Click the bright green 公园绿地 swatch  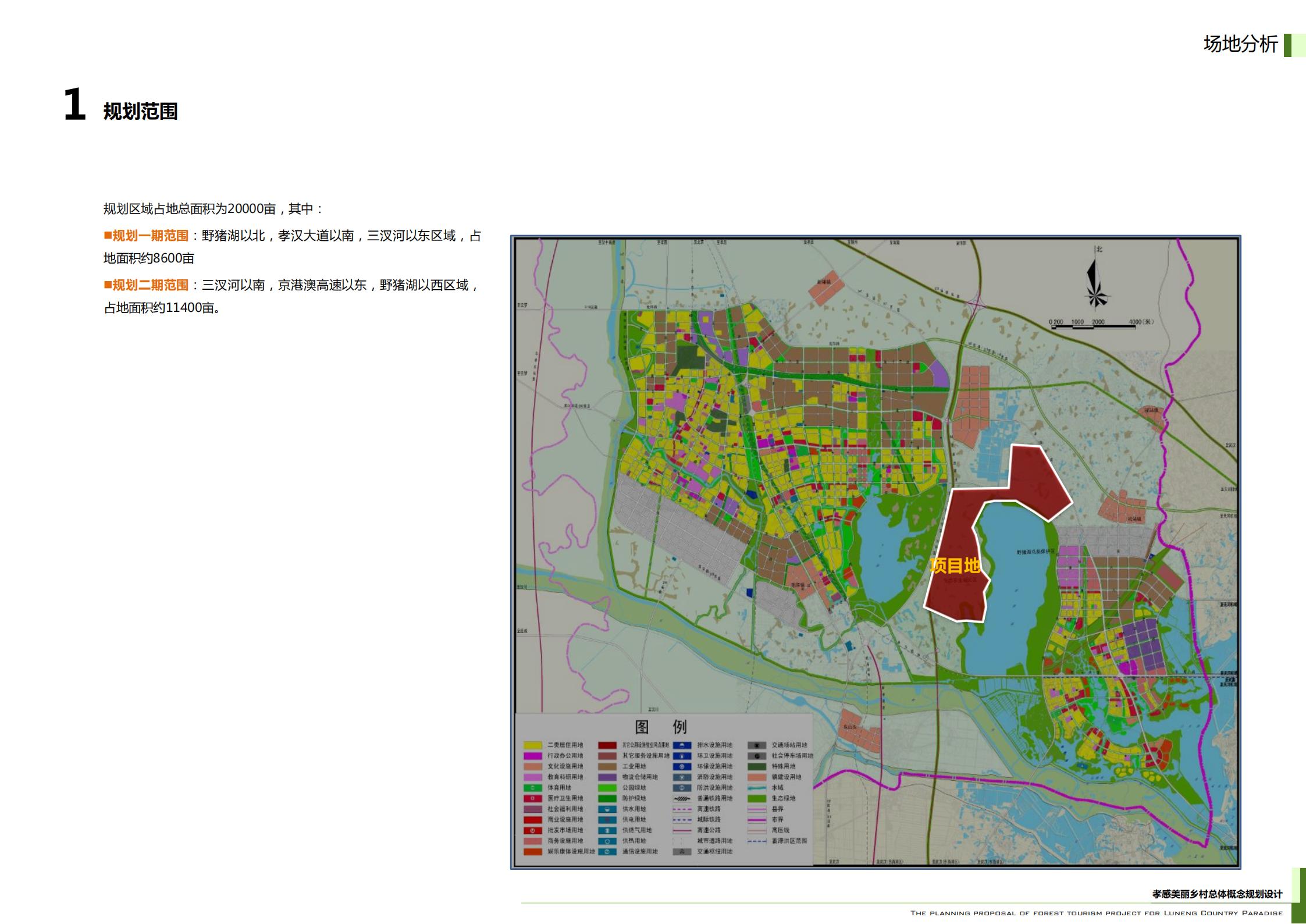pyautogui.click(x=607, y=788)
